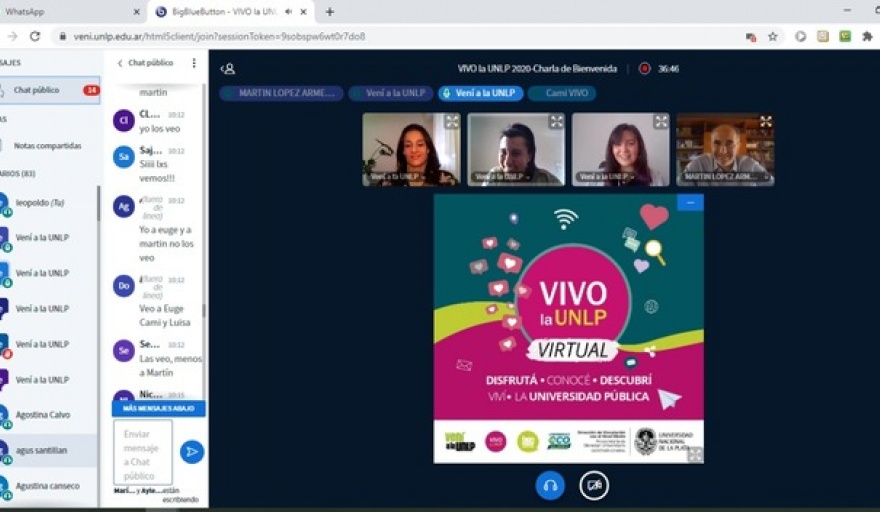
Task: Open the headphones audio button
Action: click(x=550, y=486)
